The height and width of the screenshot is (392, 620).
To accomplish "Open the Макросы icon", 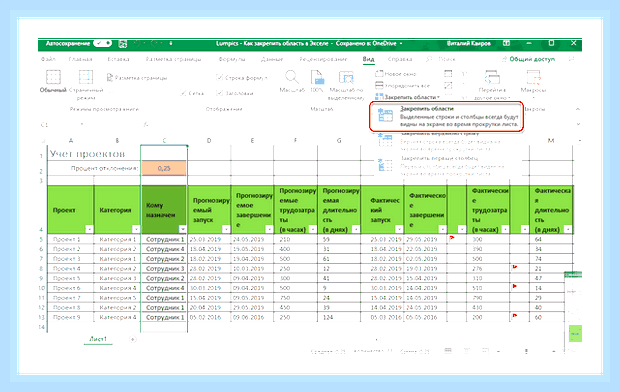I will [x=533, y=78].
